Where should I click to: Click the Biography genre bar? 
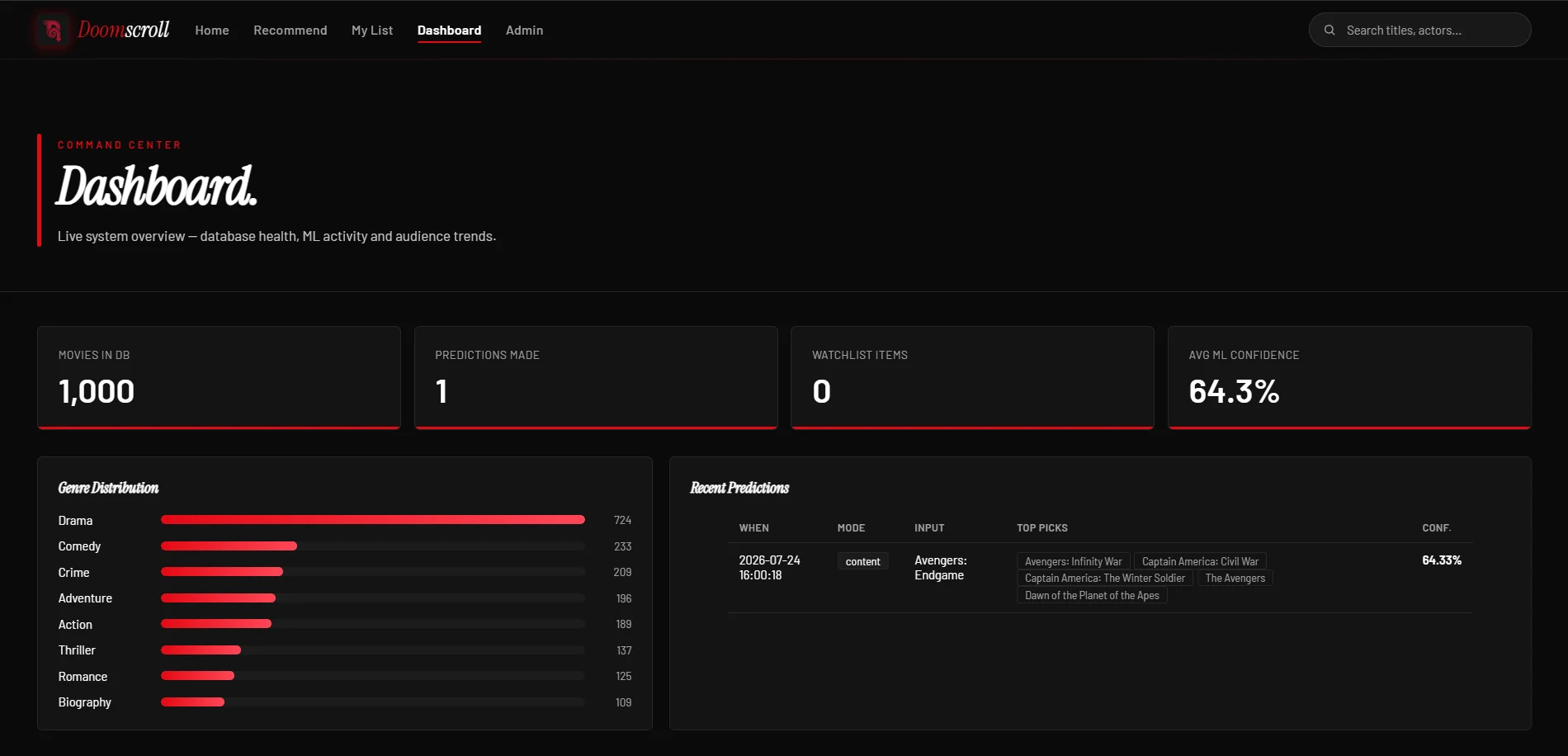click(x=373, y=702)
